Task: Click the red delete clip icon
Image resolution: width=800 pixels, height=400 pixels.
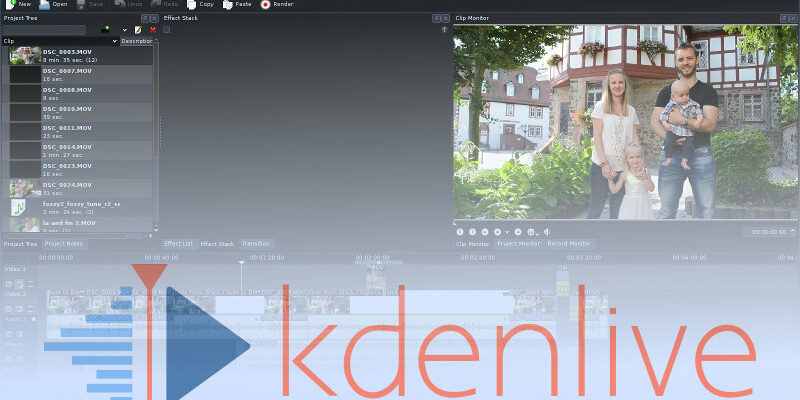Action: [x=153, y=30]
